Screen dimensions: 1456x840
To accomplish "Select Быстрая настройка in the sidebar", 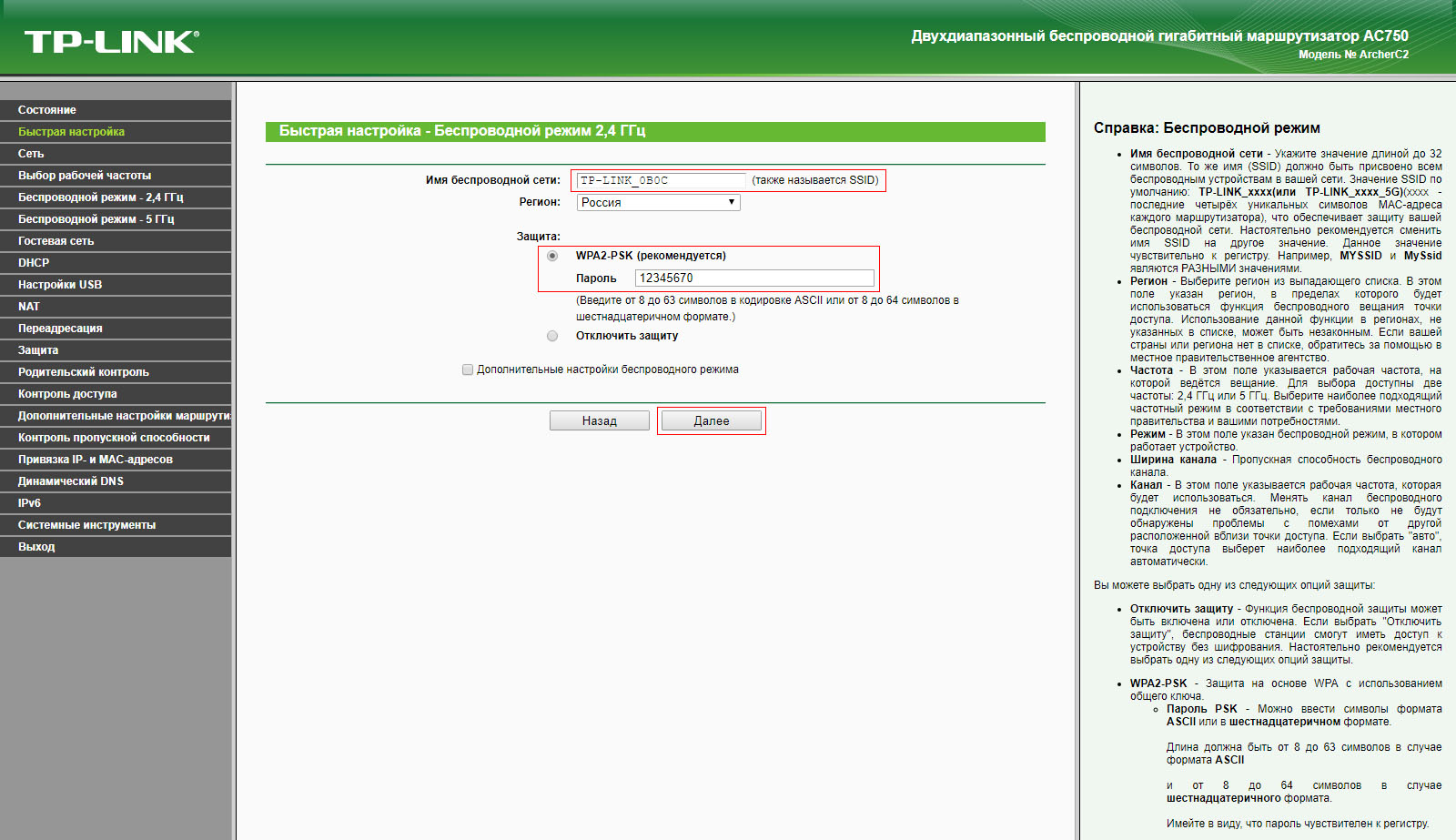I will click(x=116, y=132).
